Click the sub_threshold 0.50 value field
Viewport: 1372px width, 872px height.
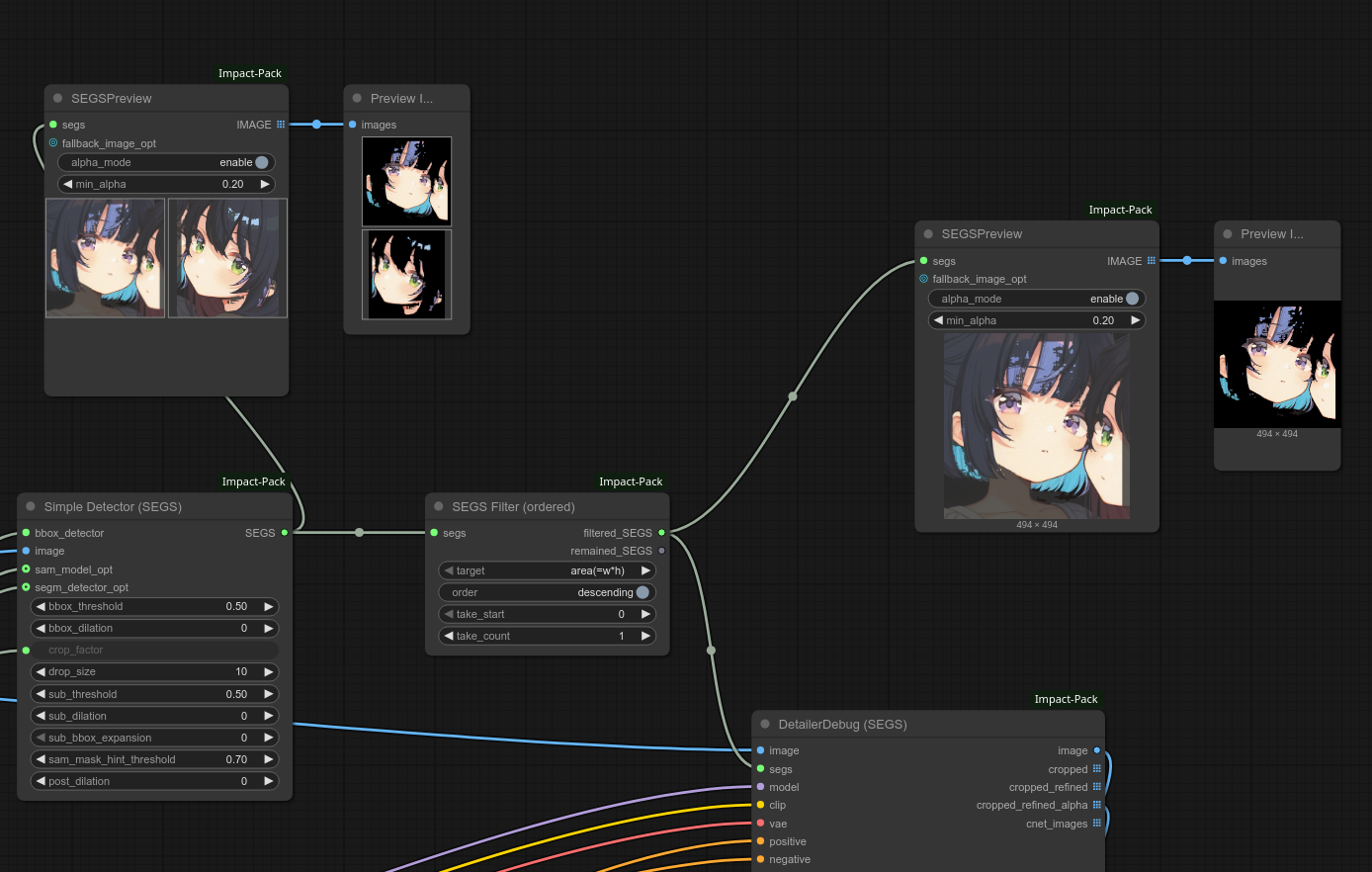154,694
